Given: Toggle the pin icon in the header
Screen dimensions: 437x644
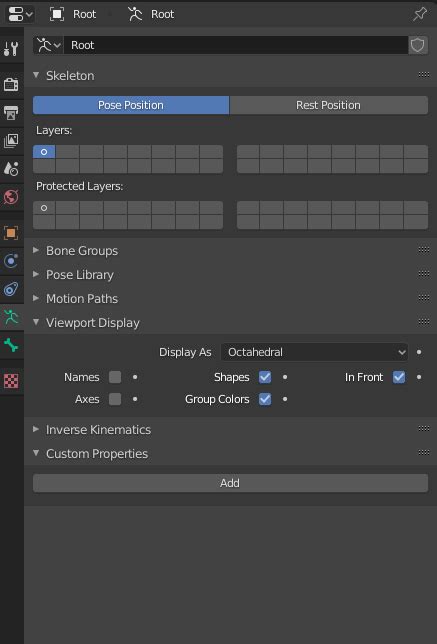Looking at the screenshot, I should coord(419,14).
